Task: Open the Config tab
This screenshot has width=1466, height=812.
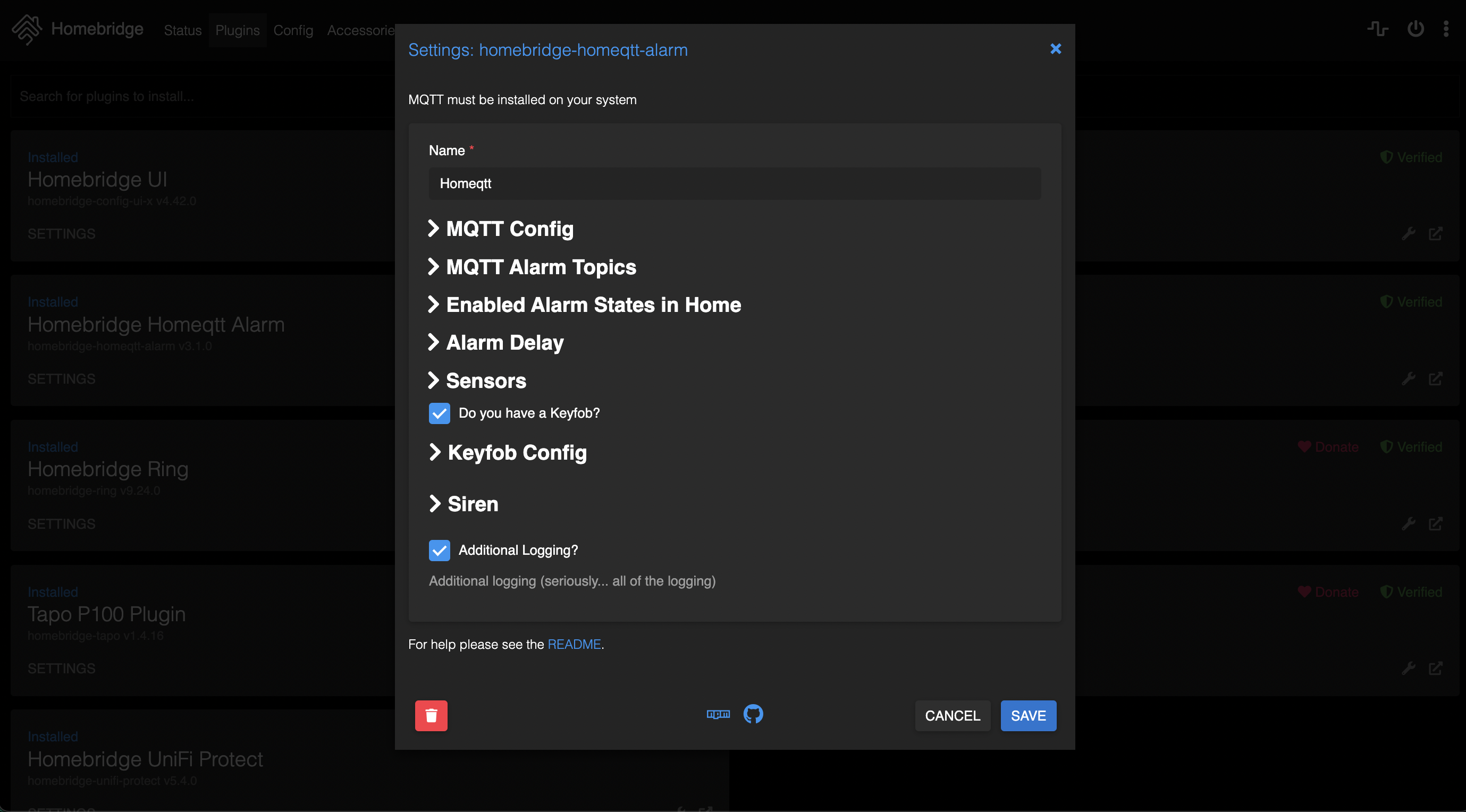Action: coord(293,30)
